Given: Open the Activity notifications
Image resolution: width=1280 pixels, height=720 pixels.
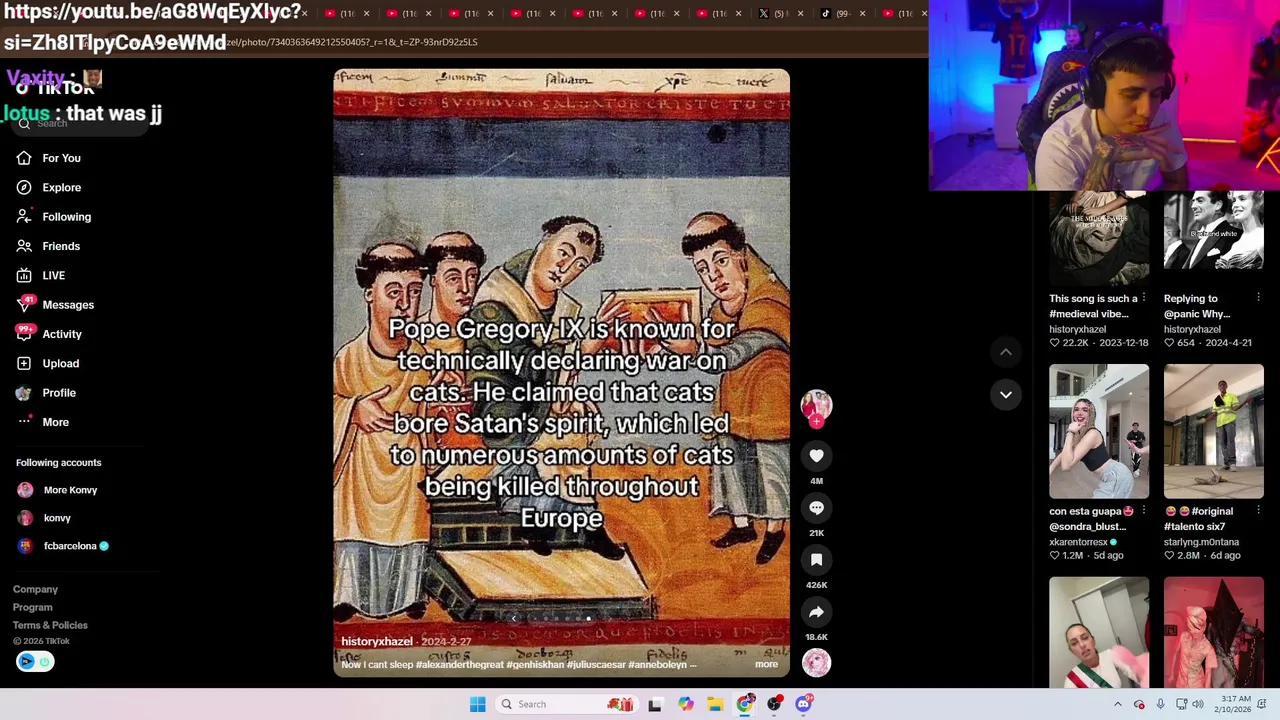Looking at the screenshot, I should (48, 334).
